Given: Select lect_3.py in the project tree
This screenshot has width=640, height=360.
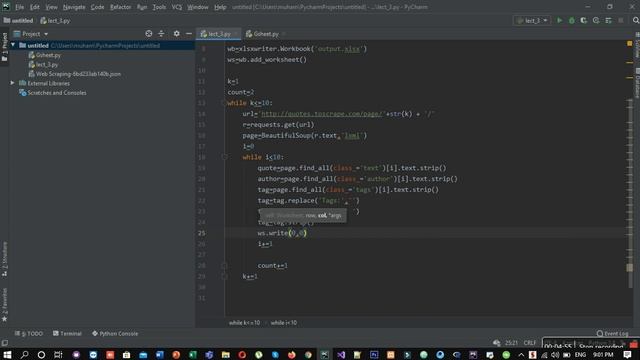Looking at the screenshot, I should pos(43,64).
